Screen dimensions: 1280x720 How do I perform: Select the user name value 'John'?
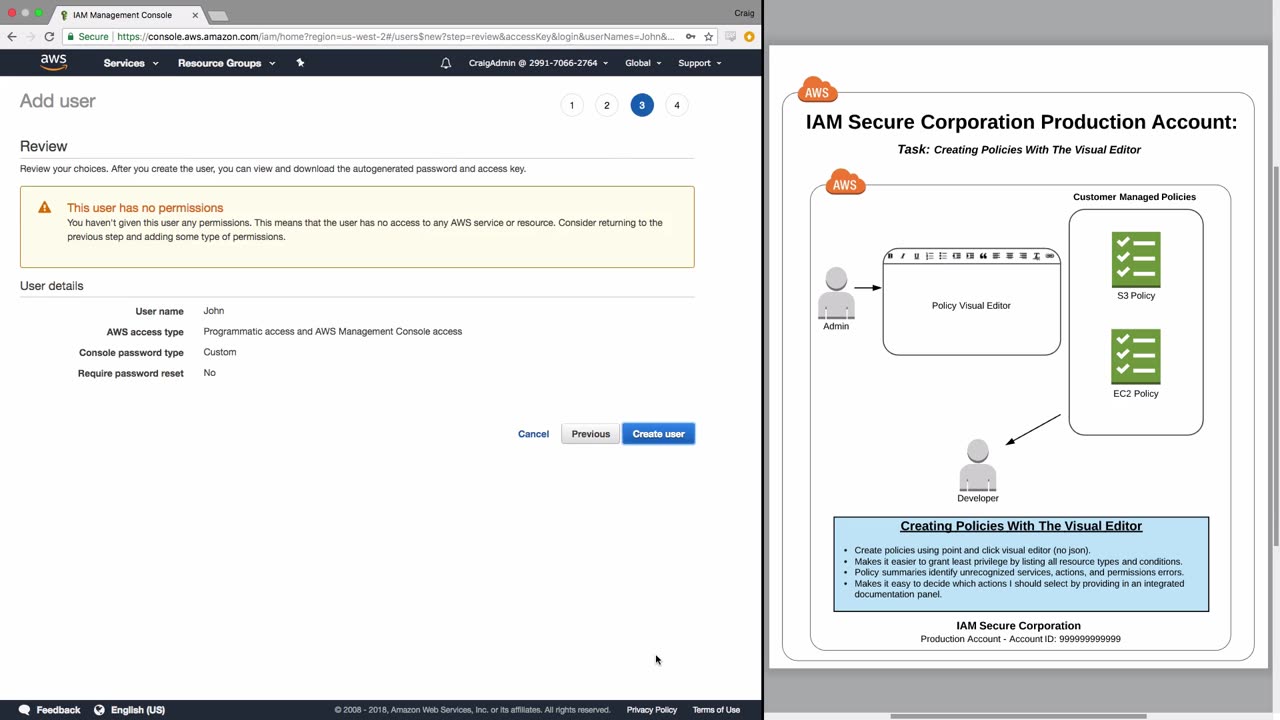[214, 311]
